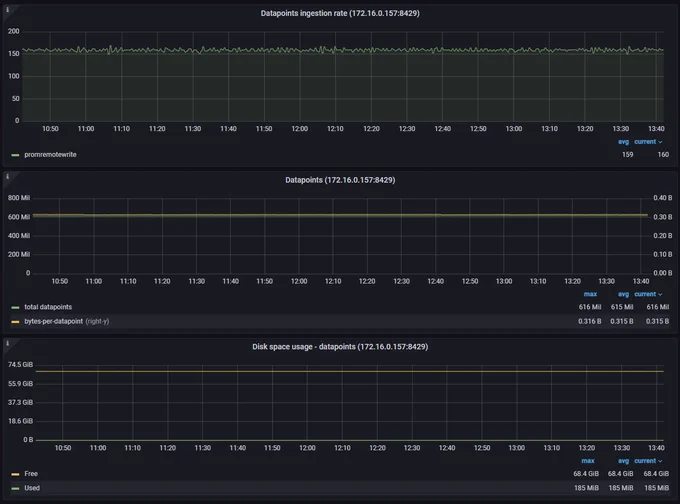Click the Free series yellow color swatch
The height and width of the screenshot is (504, 680).
(15, 474)
